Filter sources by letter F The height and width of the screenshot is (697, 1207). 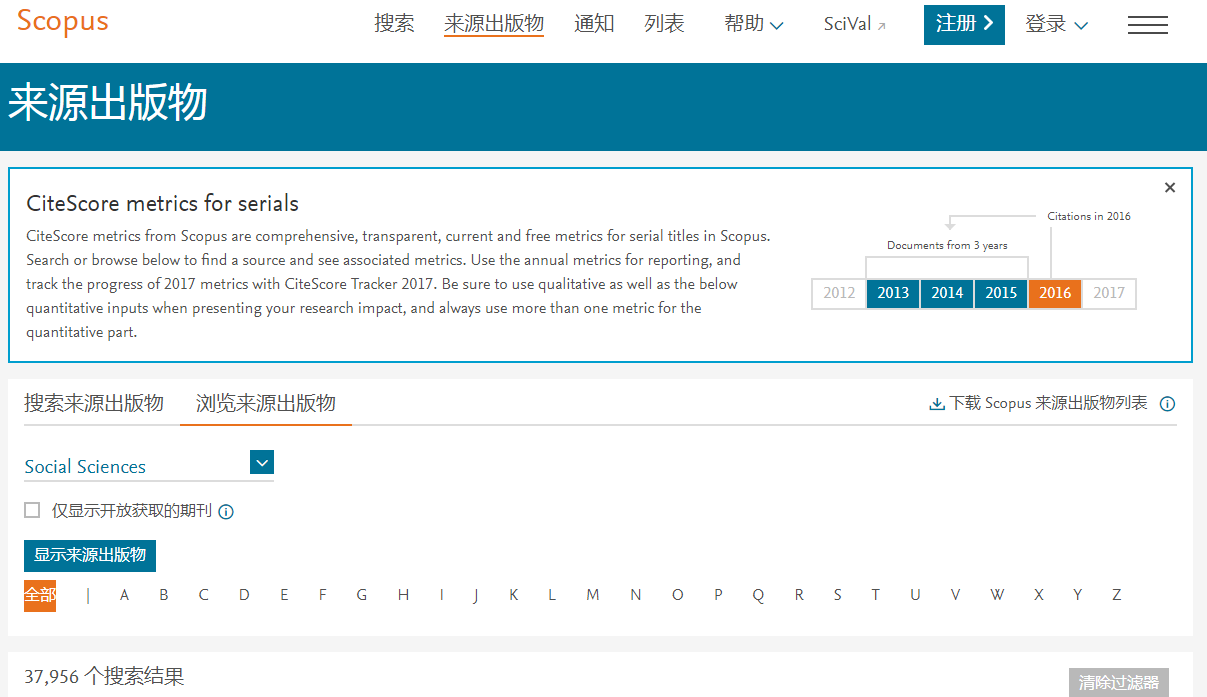click(x=322, y=595)
